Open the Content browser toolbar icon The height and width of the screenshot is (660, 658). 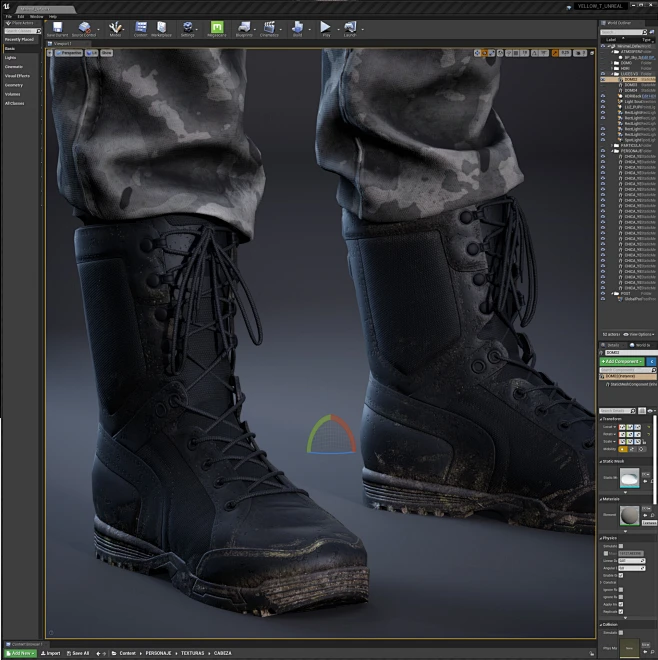[141, 29]
